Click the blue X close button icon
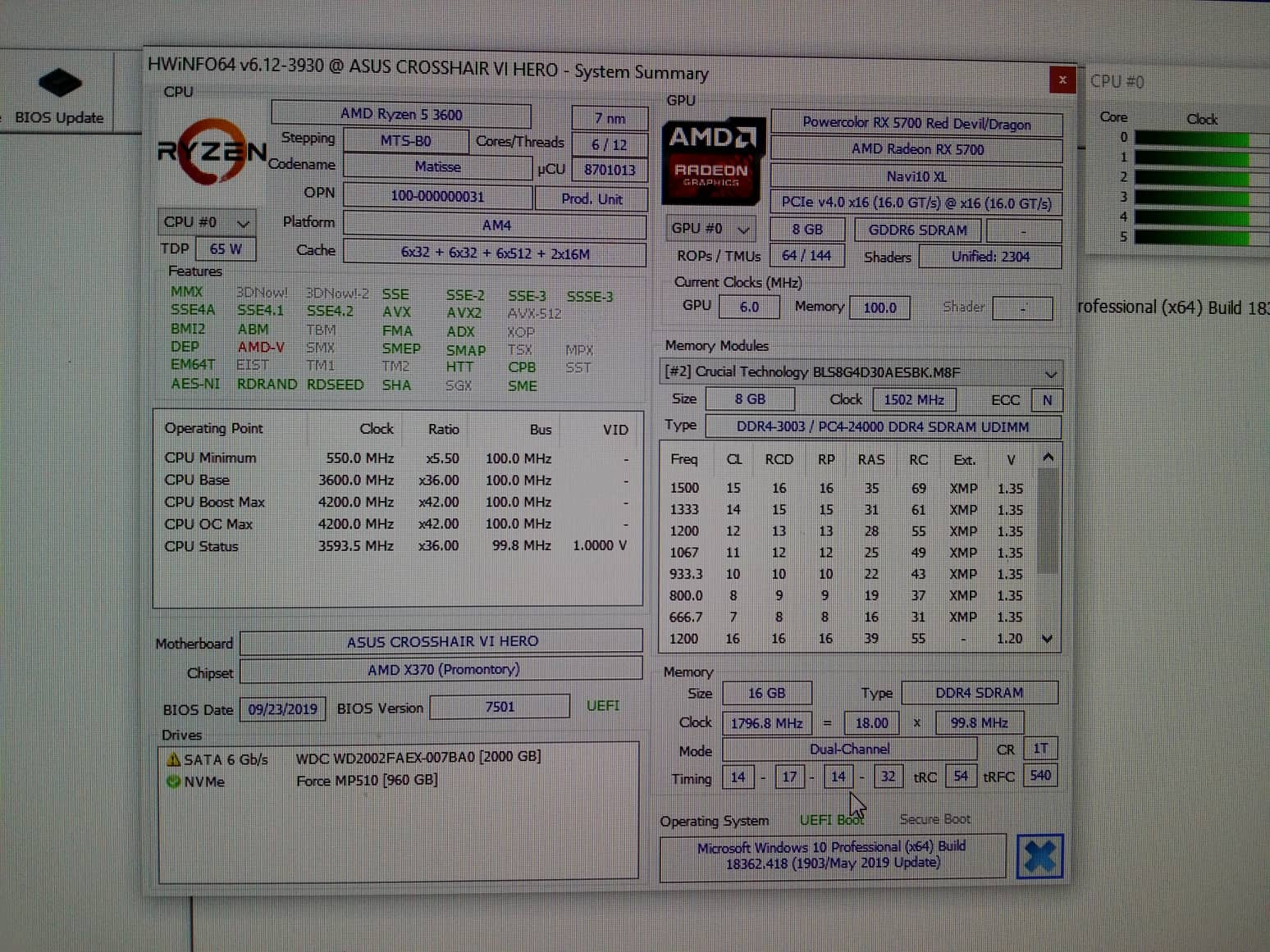The image size is (1270, 952). point(1039,857)
